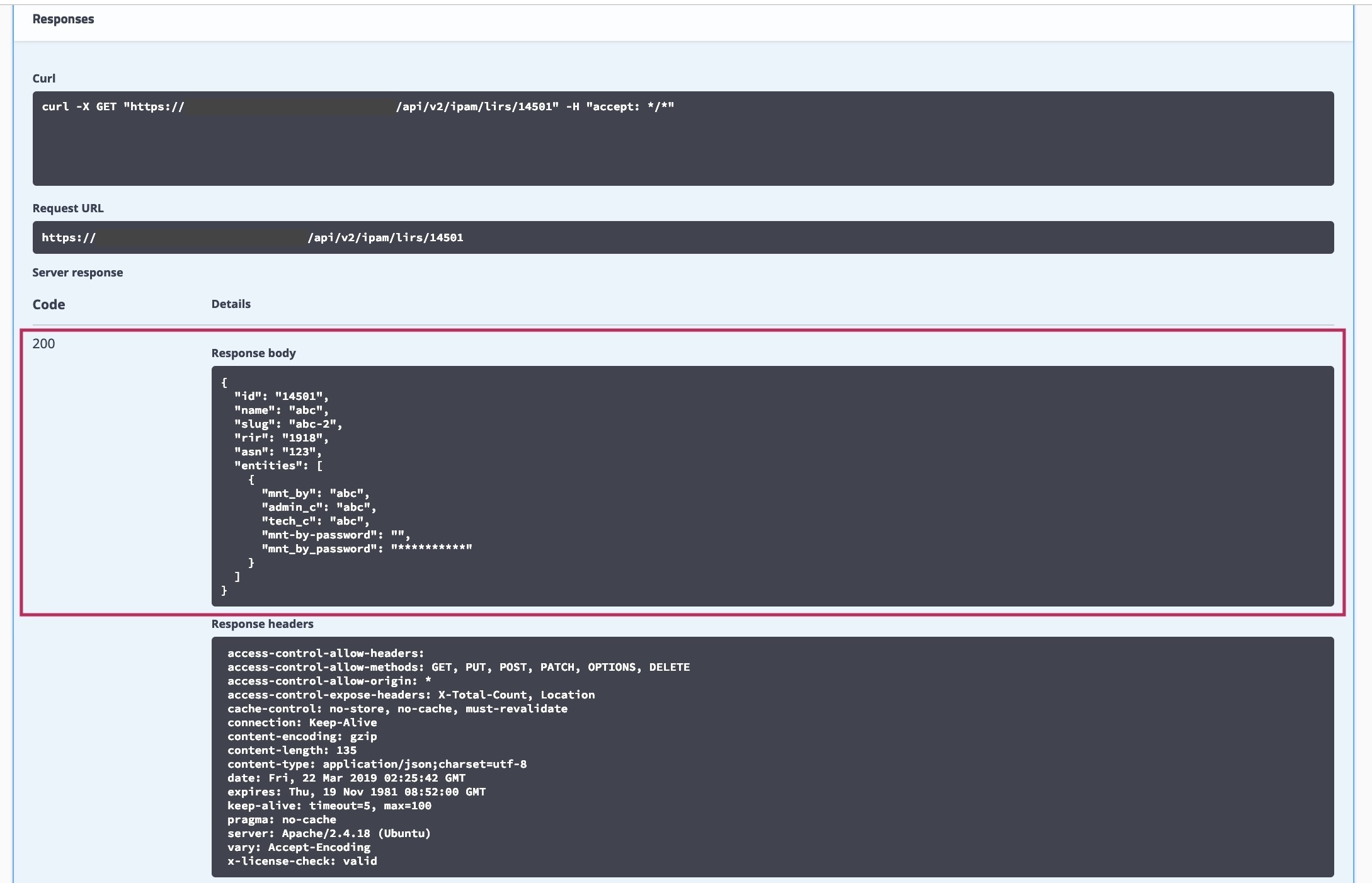The width and height of the screenshot is (1372, 883).
Task: Click the 200 status code
Action: [43, 343]
